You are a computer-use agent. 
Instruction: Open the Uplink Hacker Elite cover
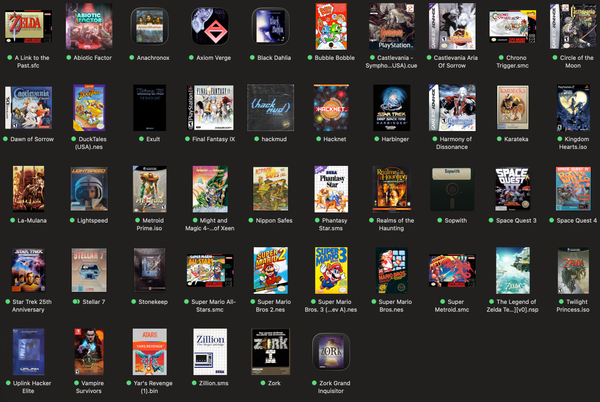[28, 352]
